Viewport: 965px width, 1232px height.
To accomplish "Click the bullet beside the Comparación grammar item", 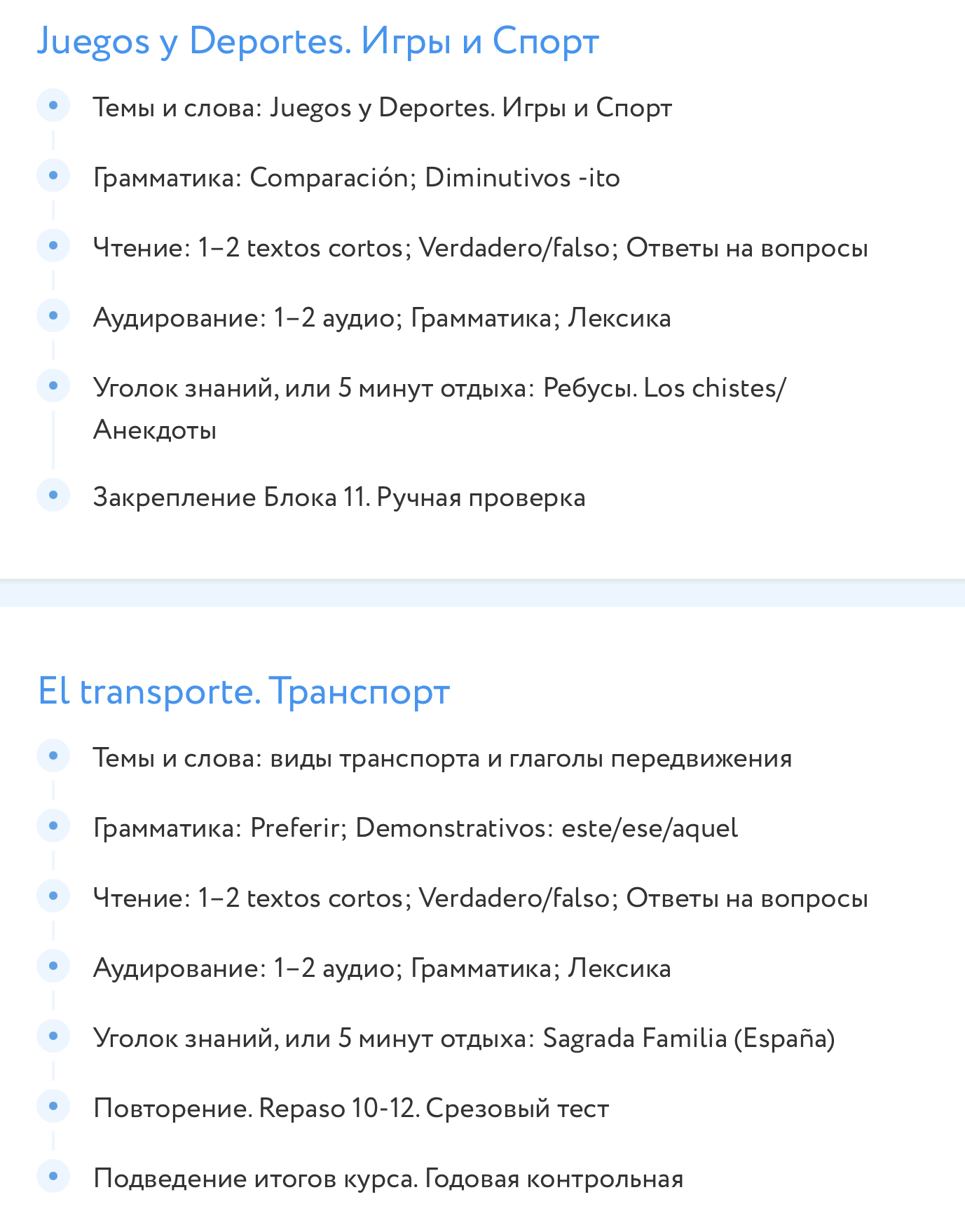I will coord(53,175).
